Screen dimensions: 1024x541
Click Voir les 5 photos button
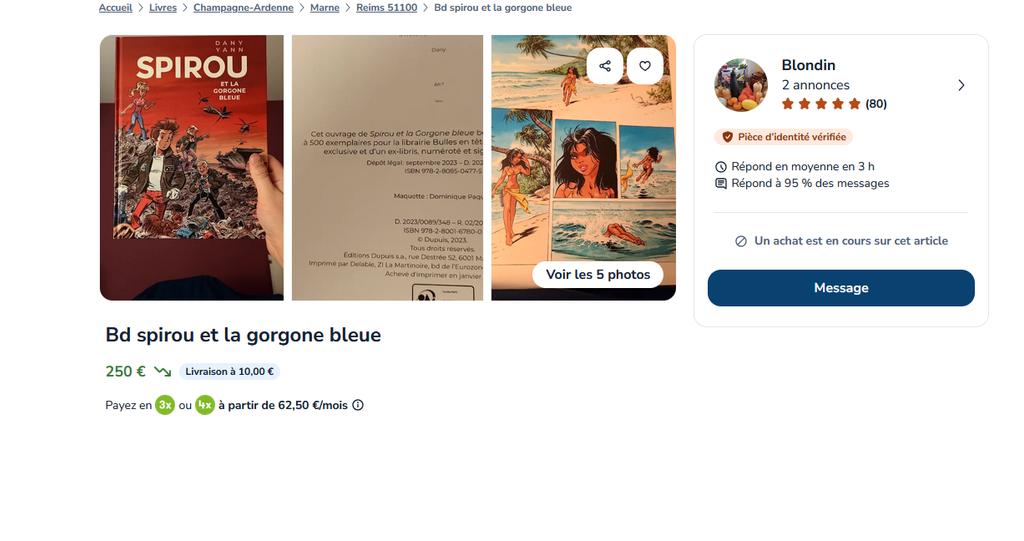tap(598, 274)
